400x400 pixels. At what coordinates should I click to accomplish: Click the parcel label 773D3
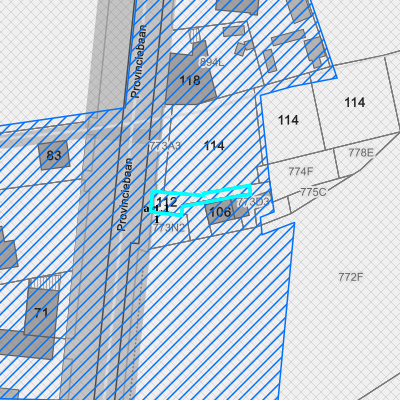[254, 202]
